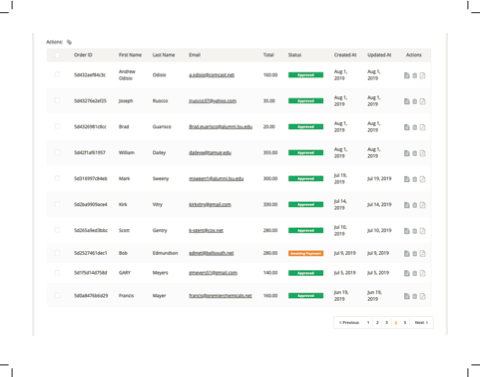Image resolution: width=480 pixels, height=377 pixels.
Task: Click the orange Awaiting Payment status badge
Action: (x=306, y=253)
